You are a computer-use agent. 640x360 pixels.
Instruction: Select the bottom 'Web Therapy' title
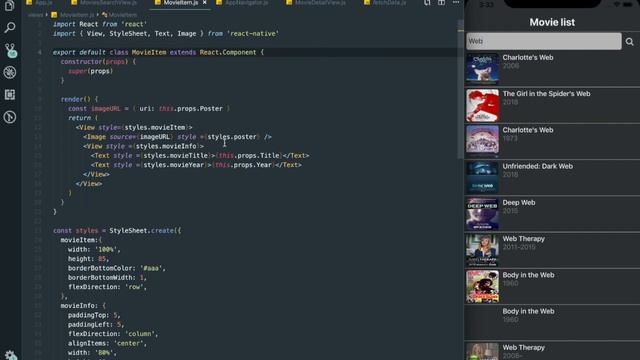coord(524,348)
